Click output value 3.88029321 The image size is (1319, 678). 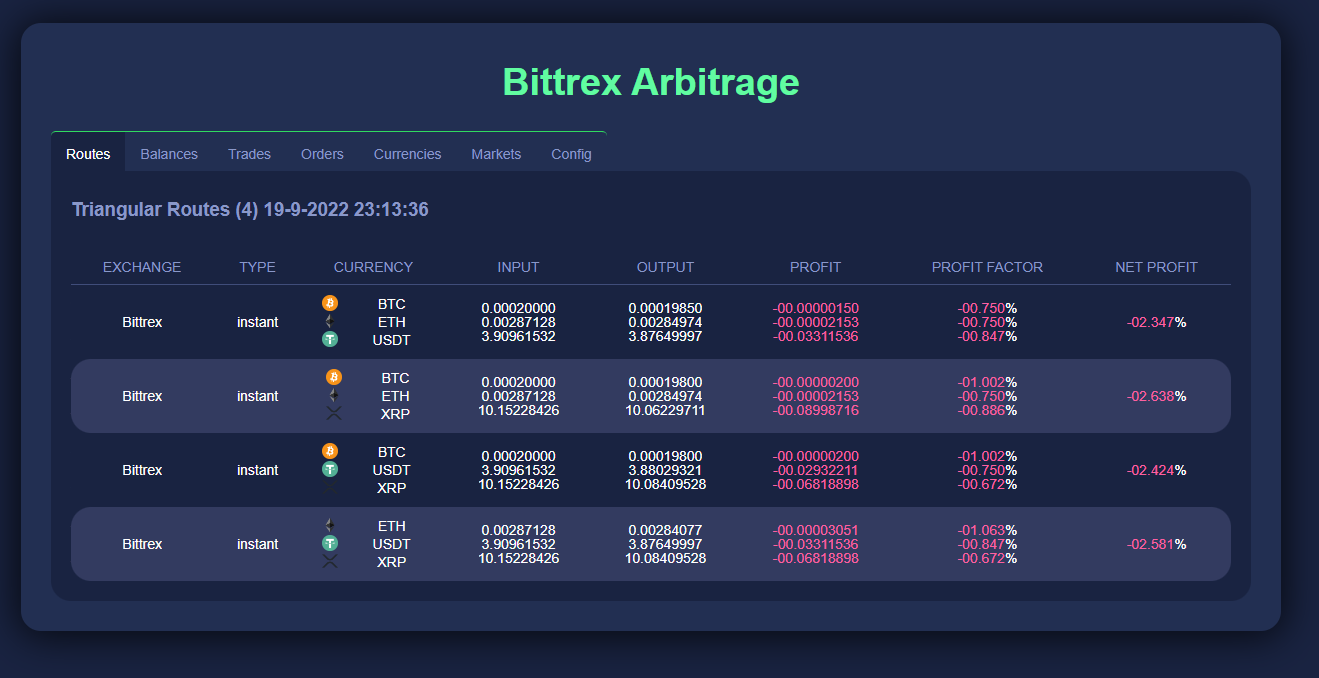[x=665, y=470]
